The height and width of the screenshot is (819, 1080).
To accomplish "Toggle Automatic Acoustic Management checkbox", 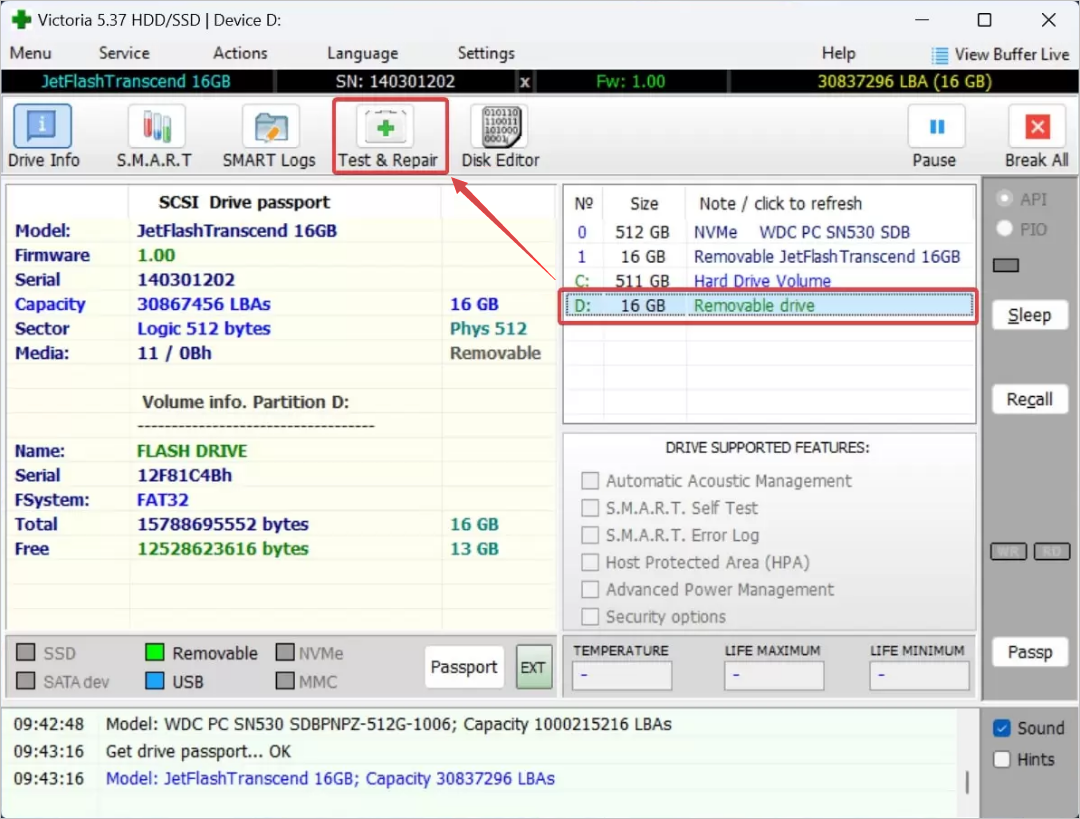I will coord(590,480).
